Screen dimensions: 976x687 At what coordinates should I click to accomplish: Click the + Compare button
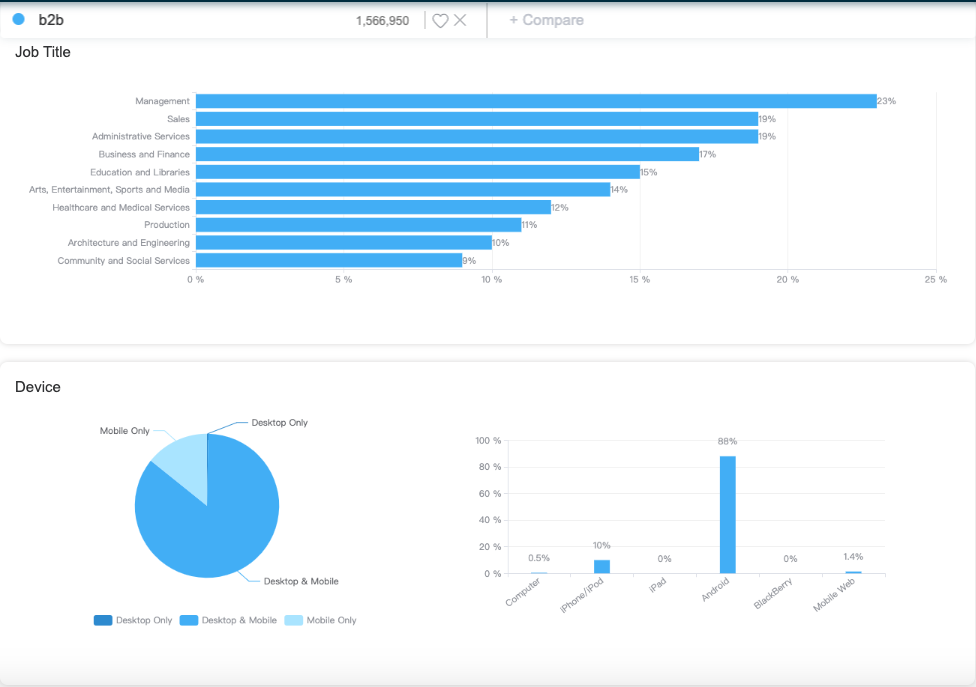click(547, 20)
